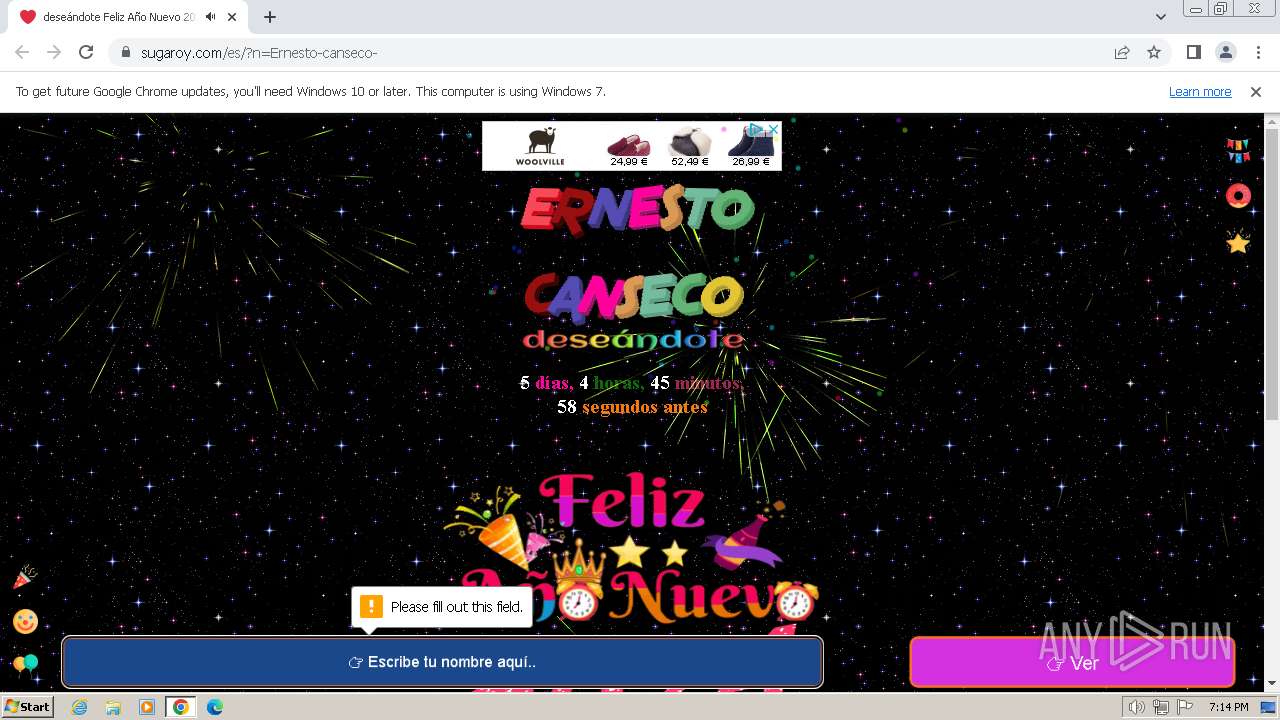Launch Internet Explorer from taskbar
Screen dimensions: 1280x720
pyautogui.click(x=79, y=707)
